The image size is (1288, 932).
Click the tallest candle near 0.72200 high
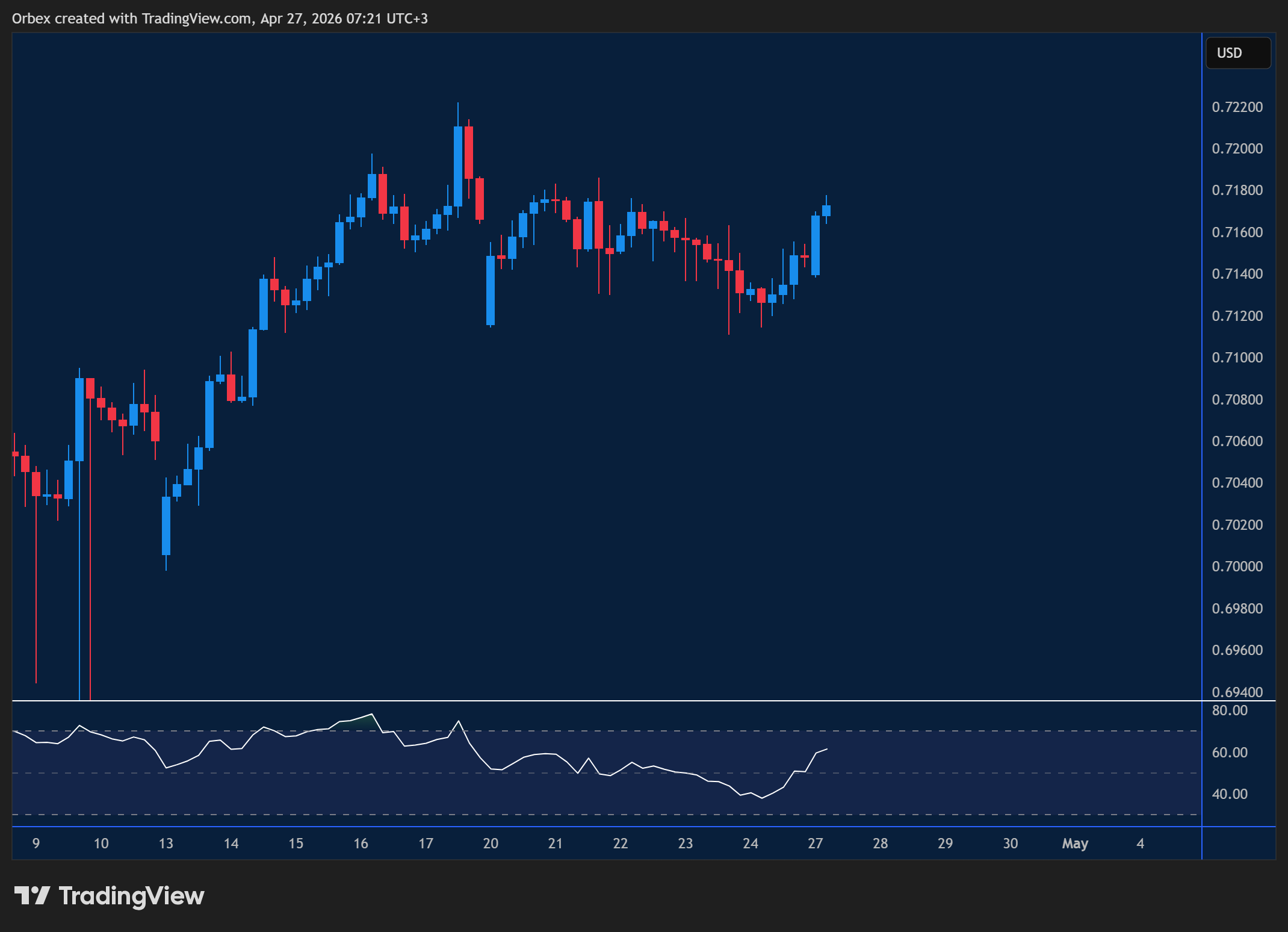tap(458, 166)
